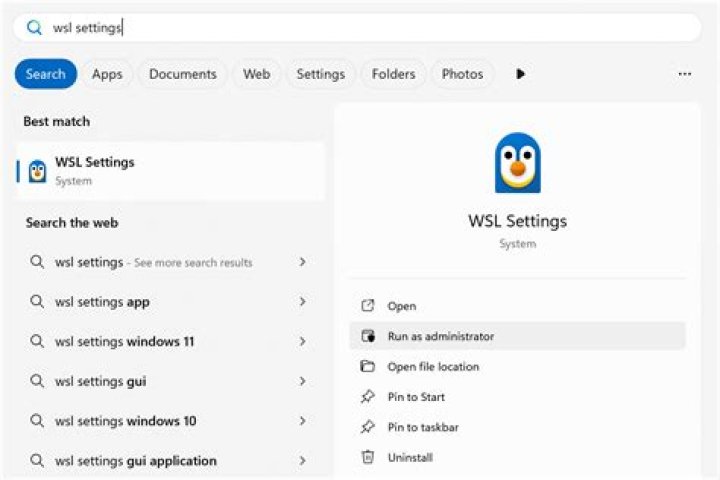Expand chevron next to wsl settings windows 11
Viewport: 720px width, 480px height.
[303, 341]
